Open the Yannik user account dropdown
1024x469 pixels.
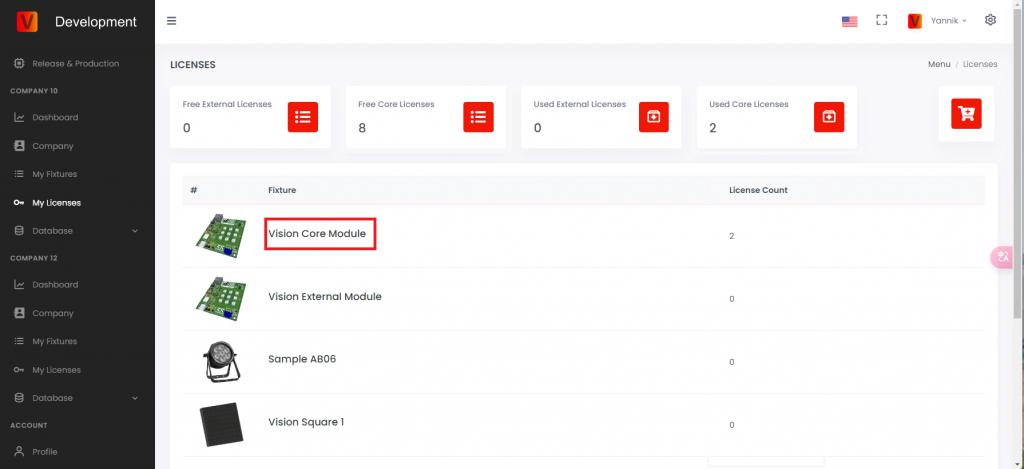click(938, 21)
